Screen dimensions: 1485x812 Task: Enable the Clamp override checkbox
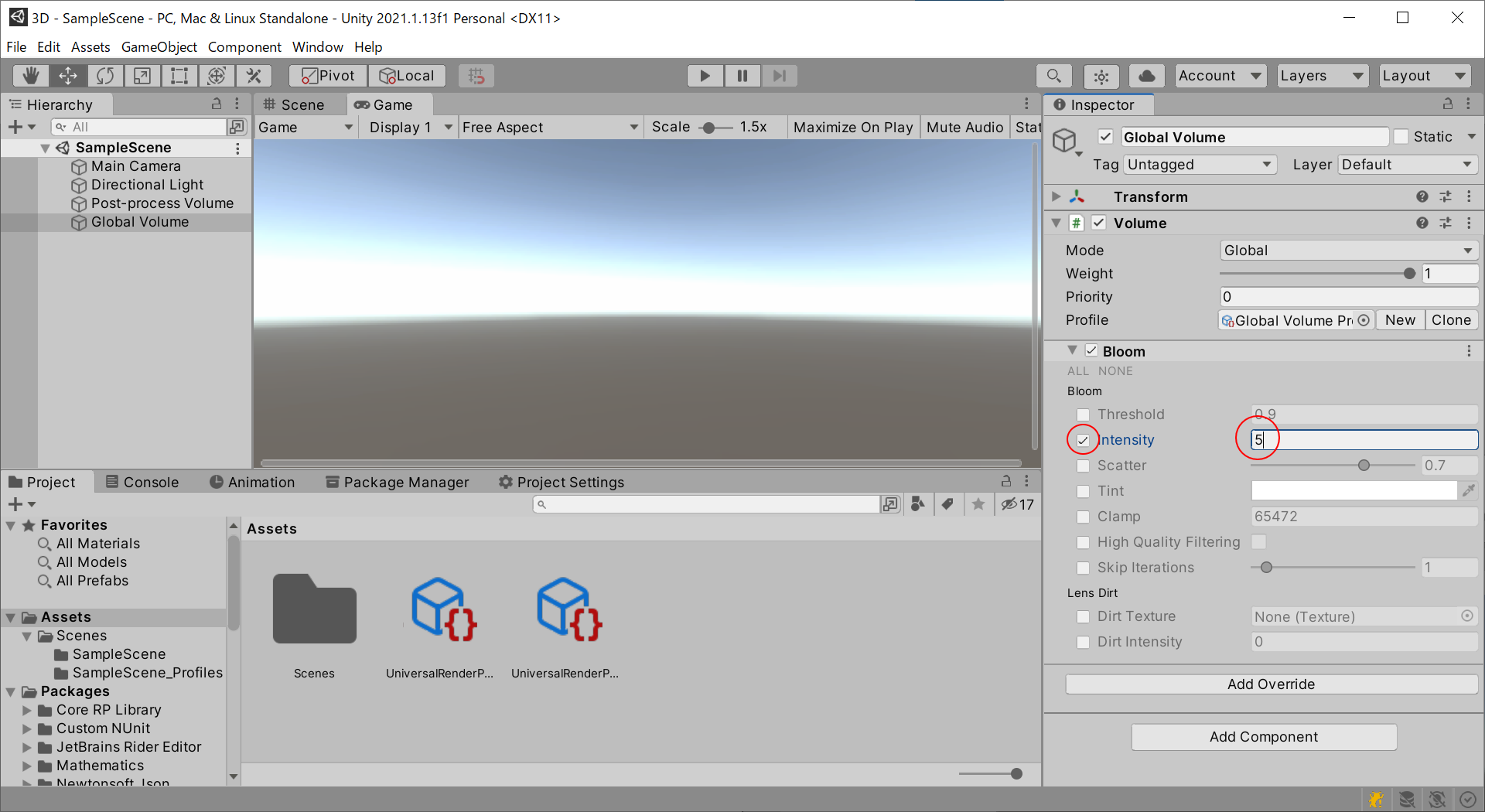coord(1083,517)
